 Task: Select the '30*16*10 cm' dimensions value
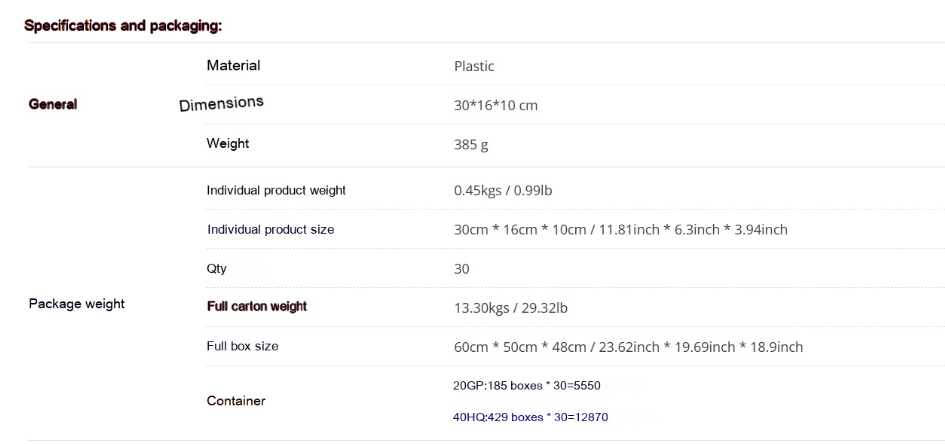[x=495, y=105]
